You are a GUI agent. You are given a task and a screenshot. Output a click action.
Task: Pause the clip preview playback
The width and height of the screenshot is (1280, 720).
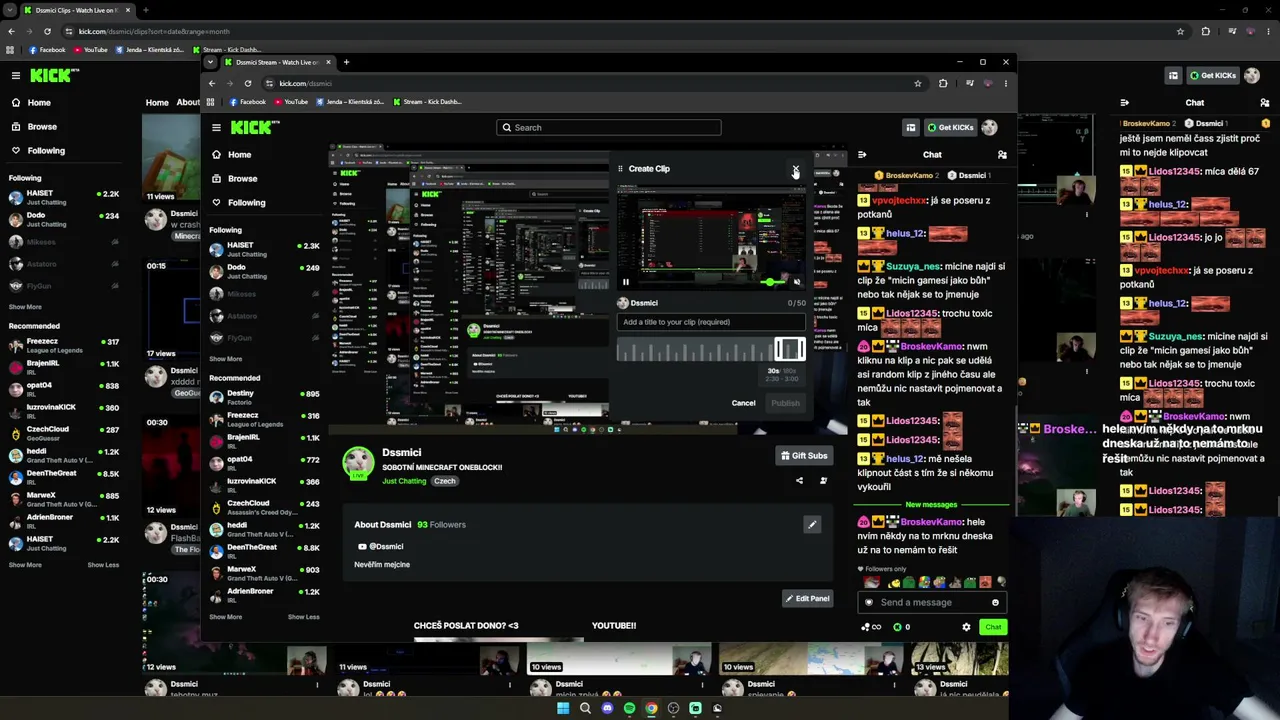[x=626, y=282]
